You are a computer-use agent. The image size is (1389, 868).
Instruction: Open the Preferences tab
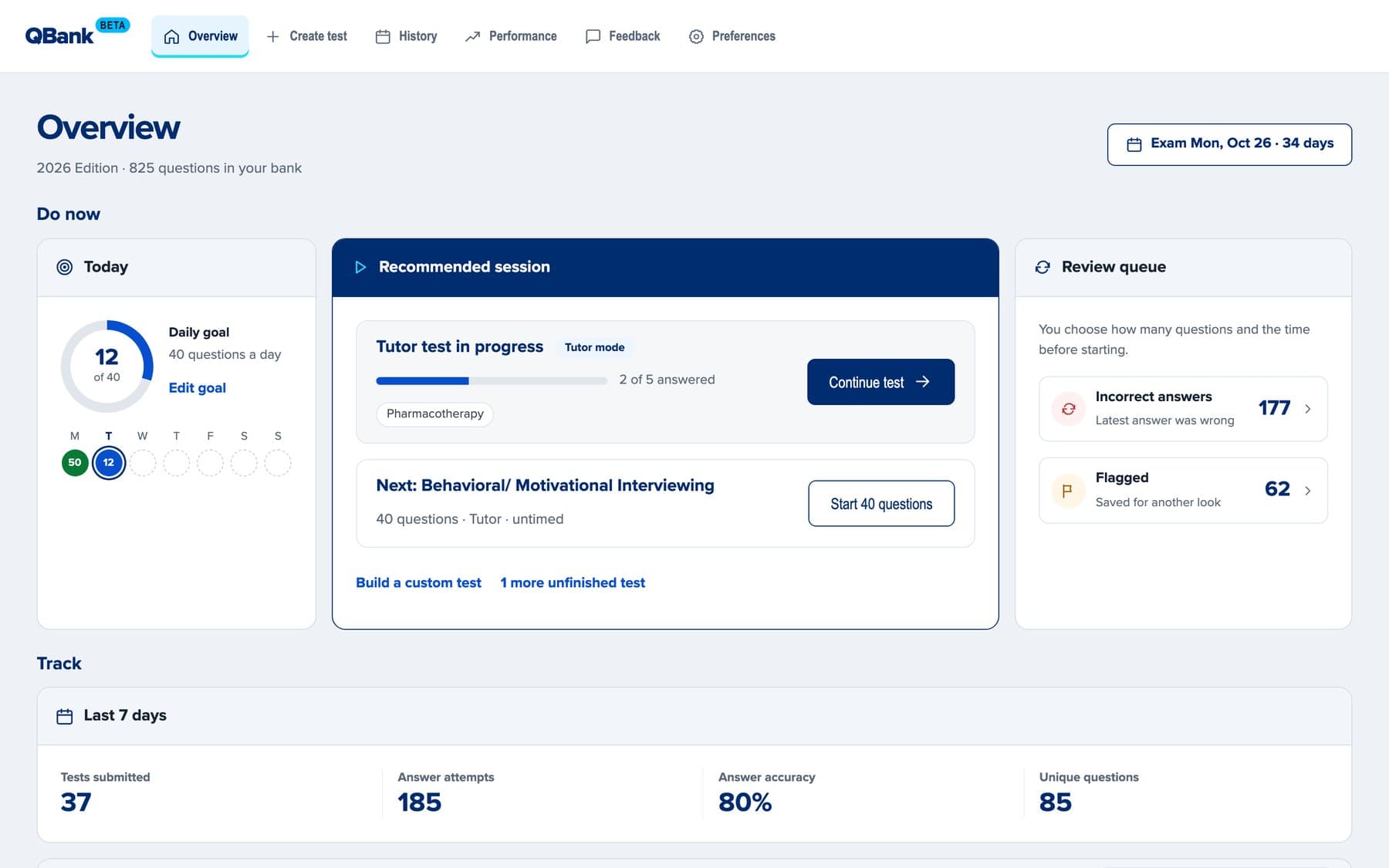pyautogui.click(x=732, y=36)
